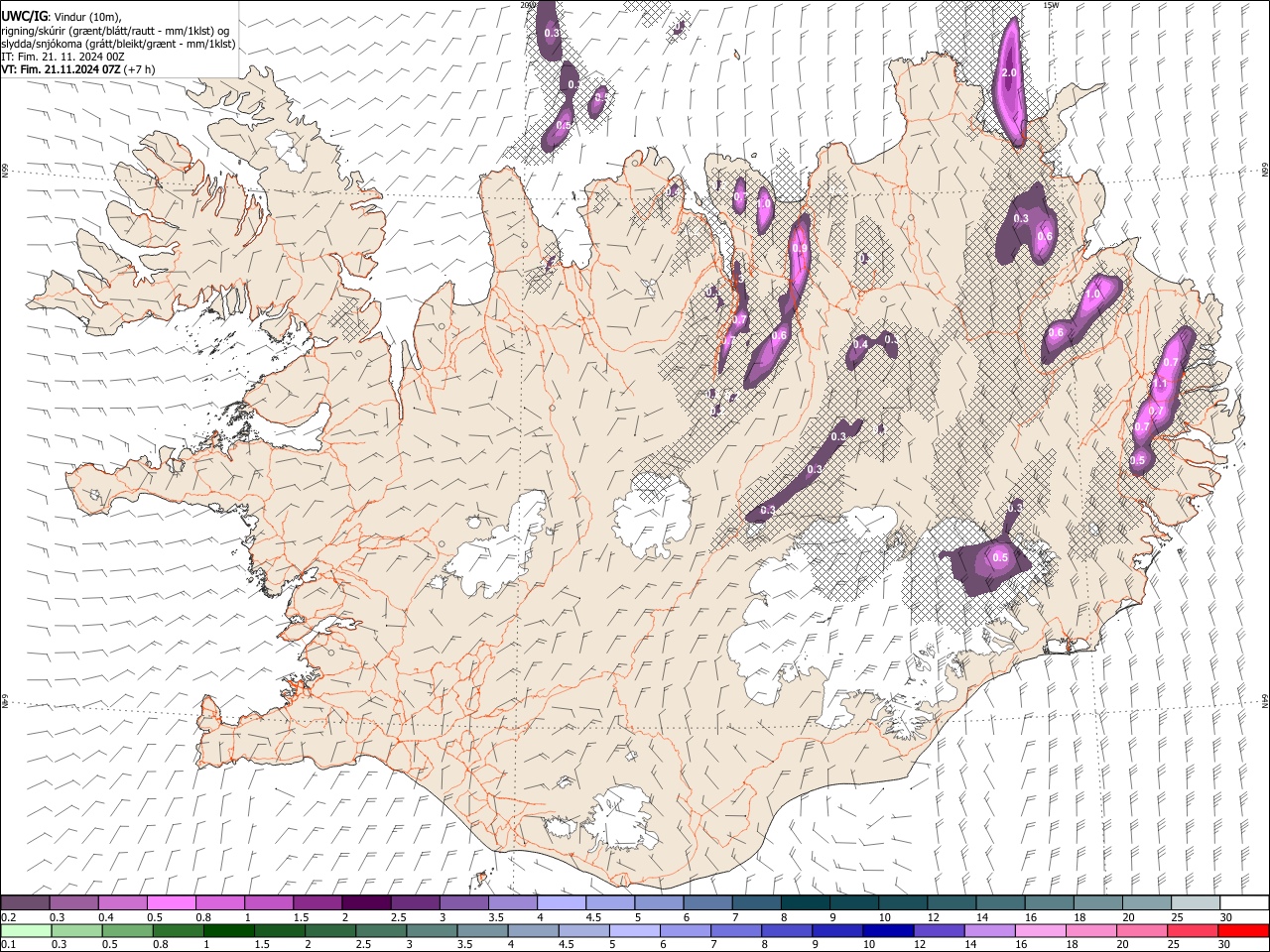The height and width of the screenshot is (952, 1270).
Task: Click the 1.5 label in the upper legend
Action: pos(300,917)
